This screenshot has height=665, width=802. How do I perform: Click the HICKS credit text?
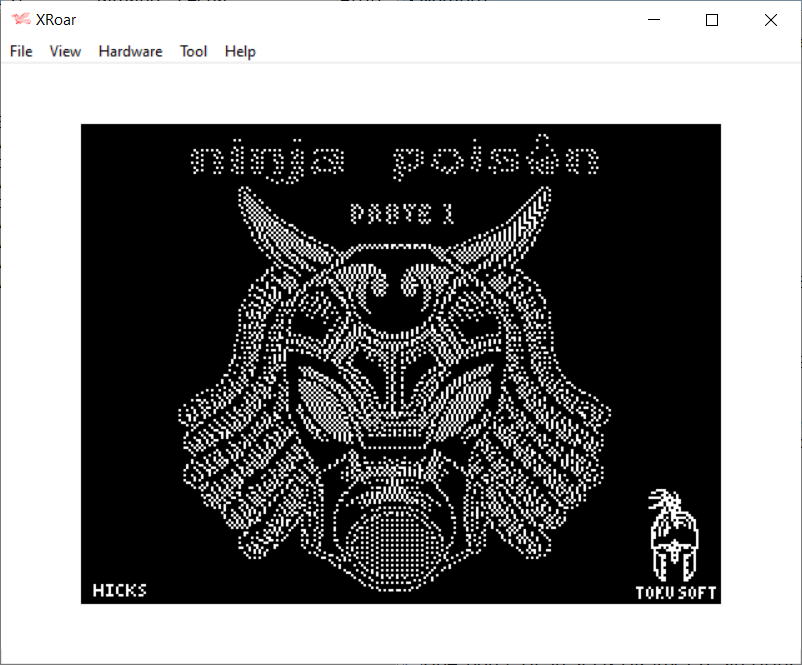119,590
